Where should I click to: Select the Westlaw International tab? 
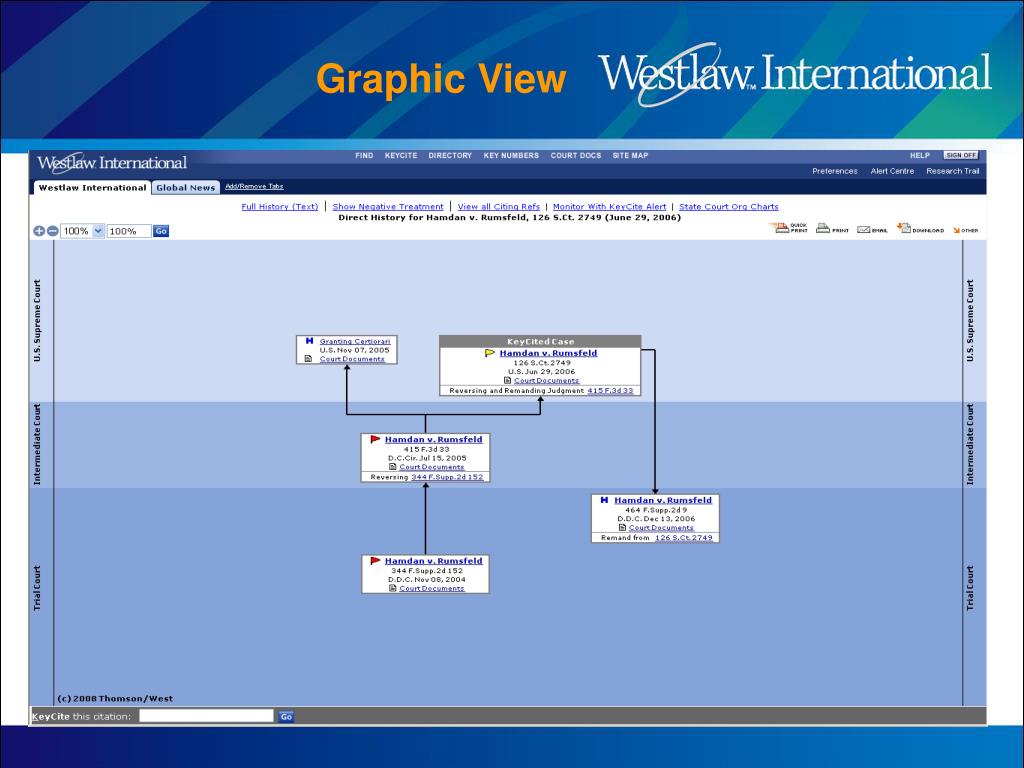coord(92,187)
